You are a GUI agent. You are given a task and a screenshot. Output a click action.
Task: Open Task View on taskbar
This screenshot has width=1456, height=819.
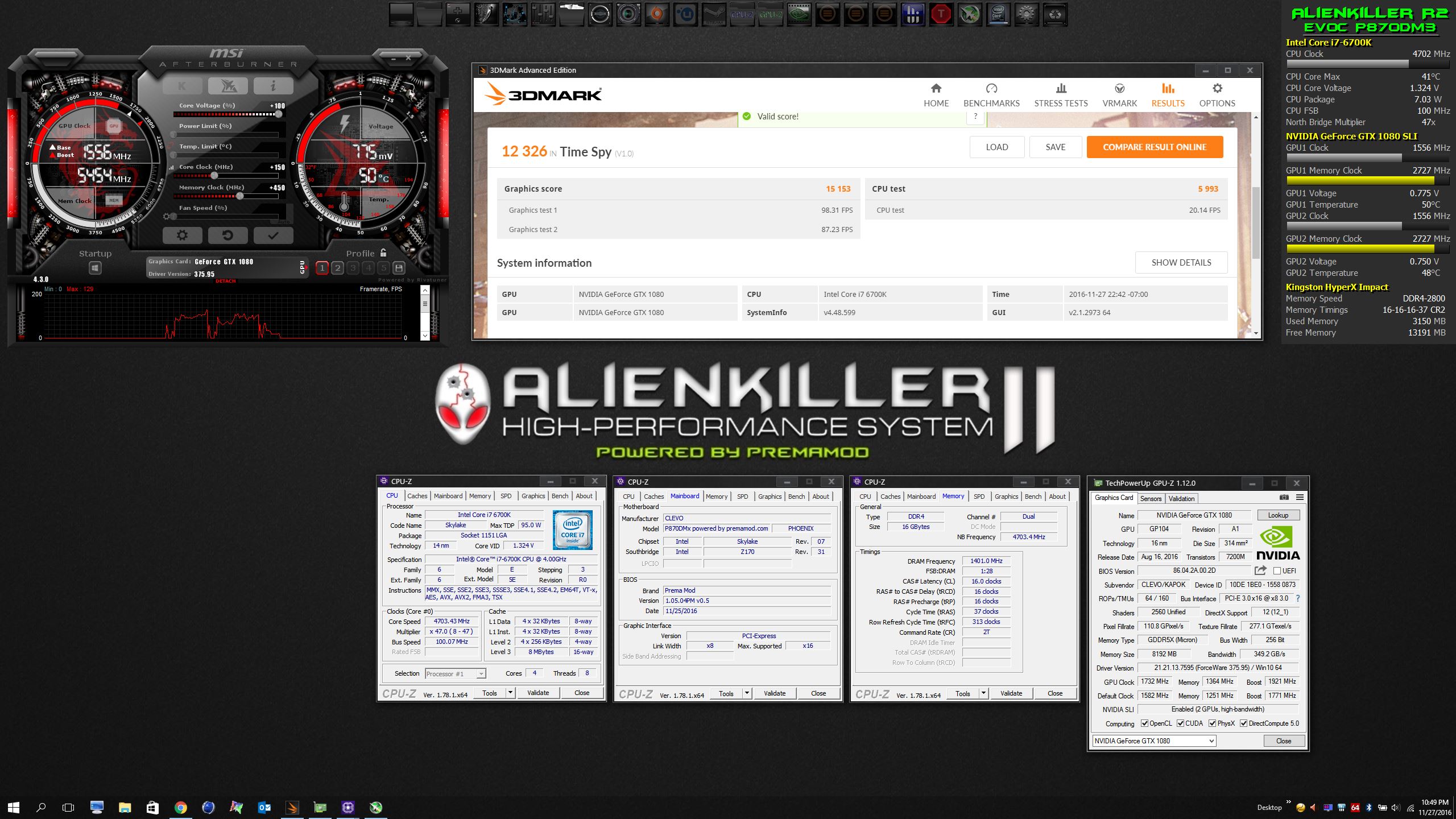(68, 807)
